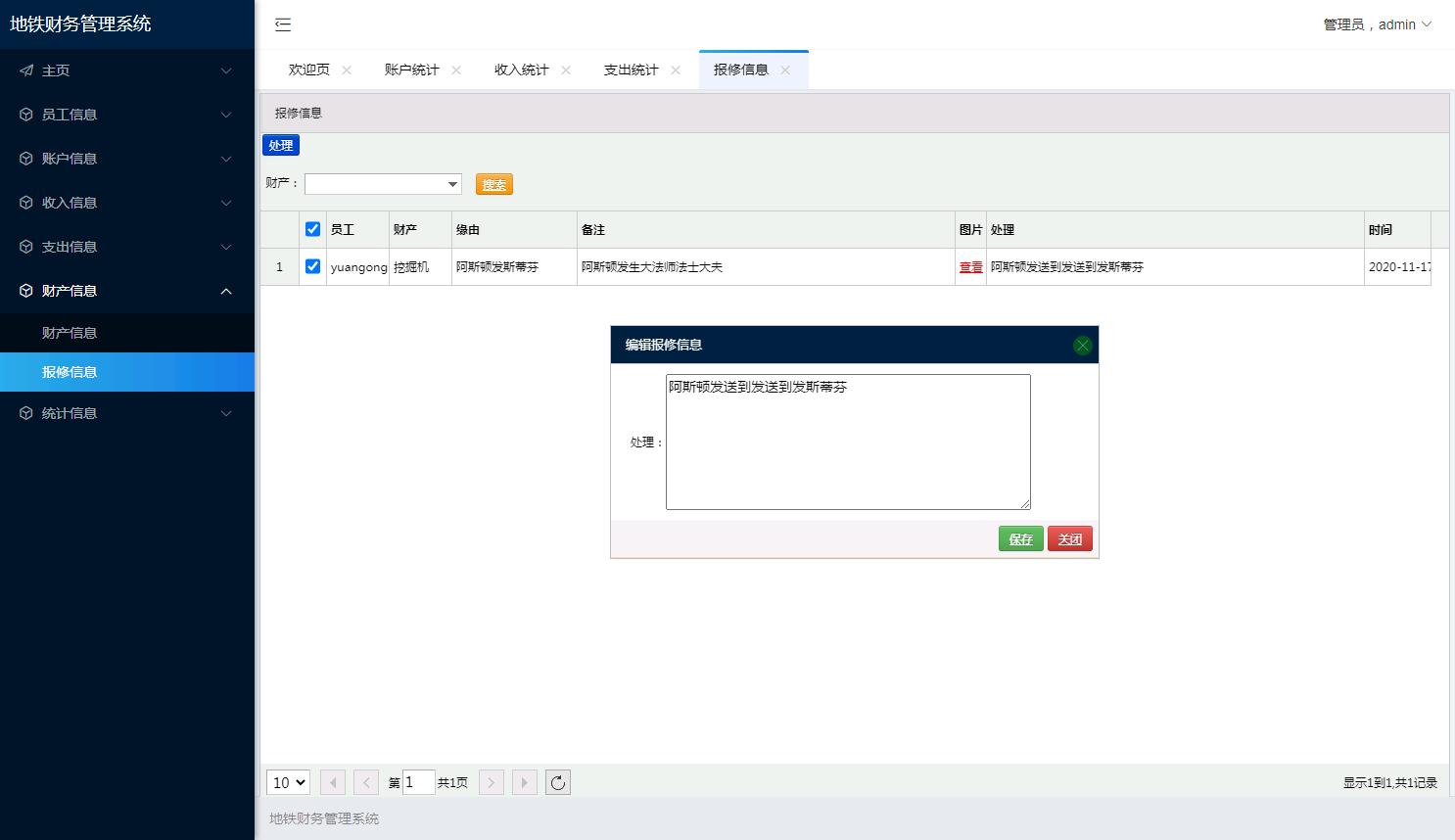Open the 管理员, admin user dropdown
The image size is (1455, 840).
[1378, 24]
